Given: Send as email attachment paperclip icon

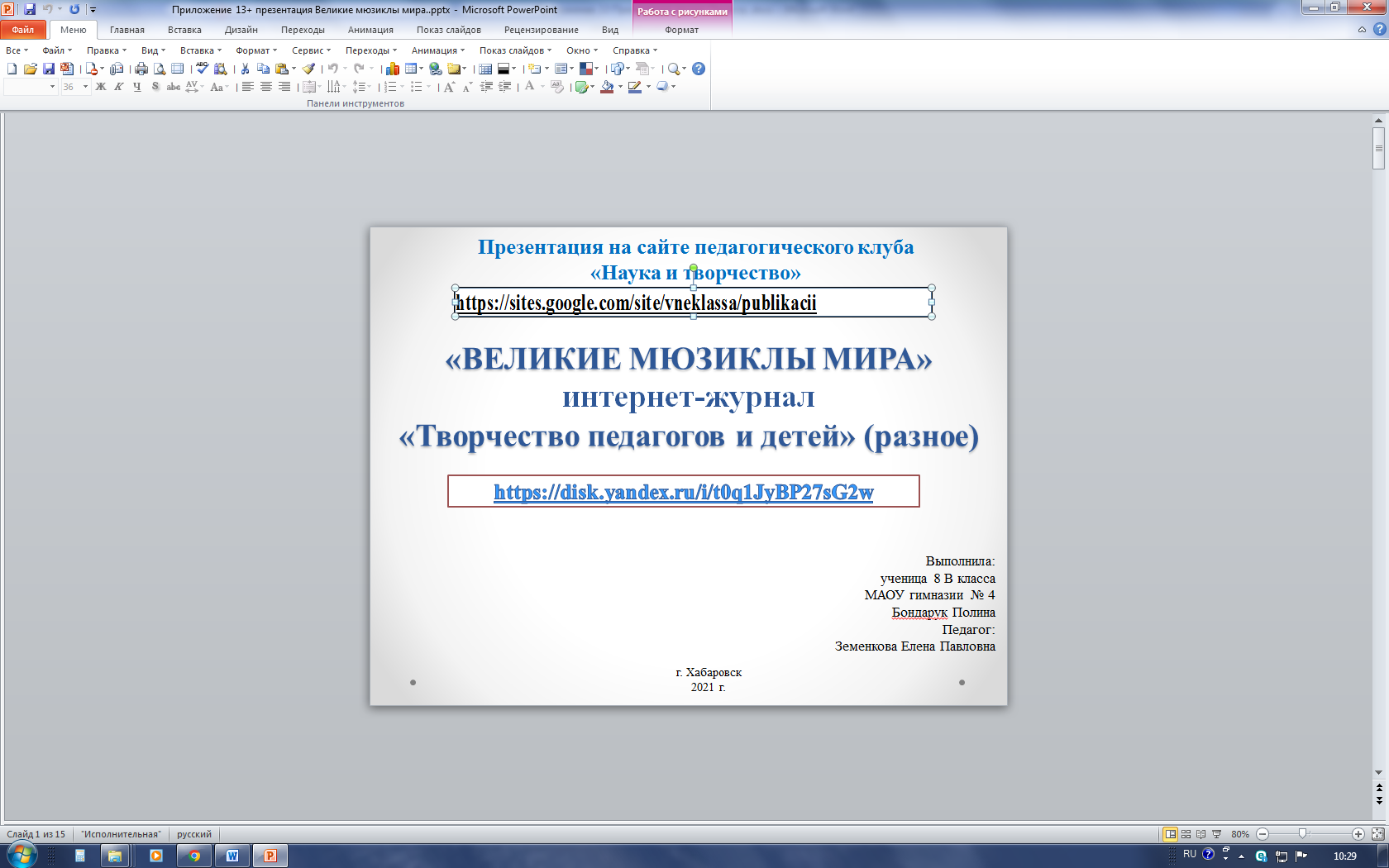Looking at the screenshot, I should pos(117,69).
